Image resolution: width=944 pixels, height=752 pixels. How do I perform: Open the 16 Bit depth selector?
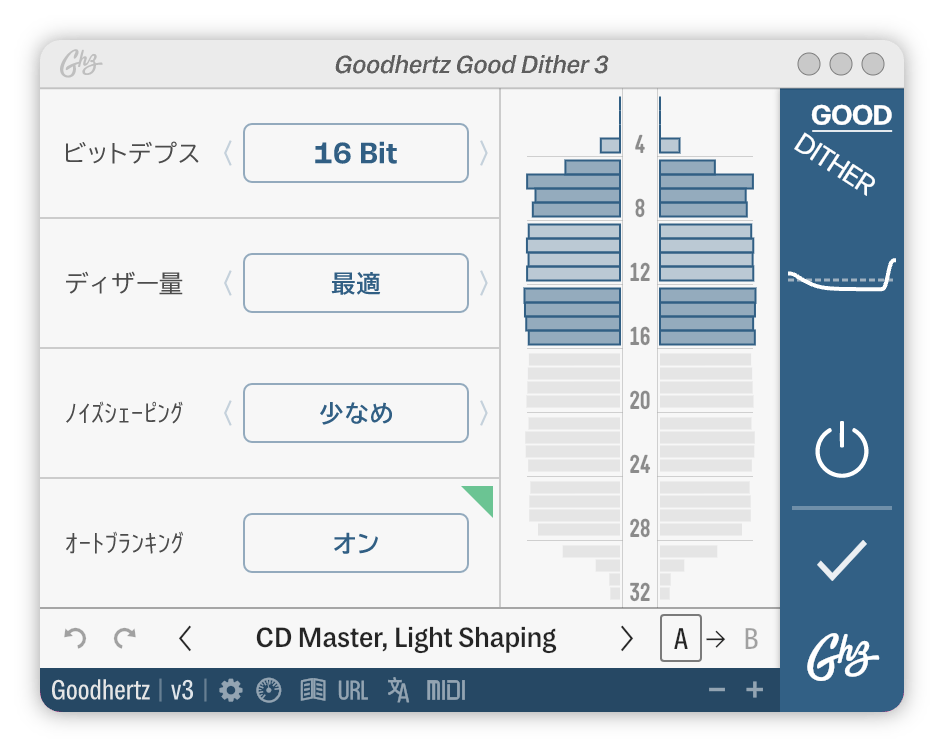click(x=356, y=153)
